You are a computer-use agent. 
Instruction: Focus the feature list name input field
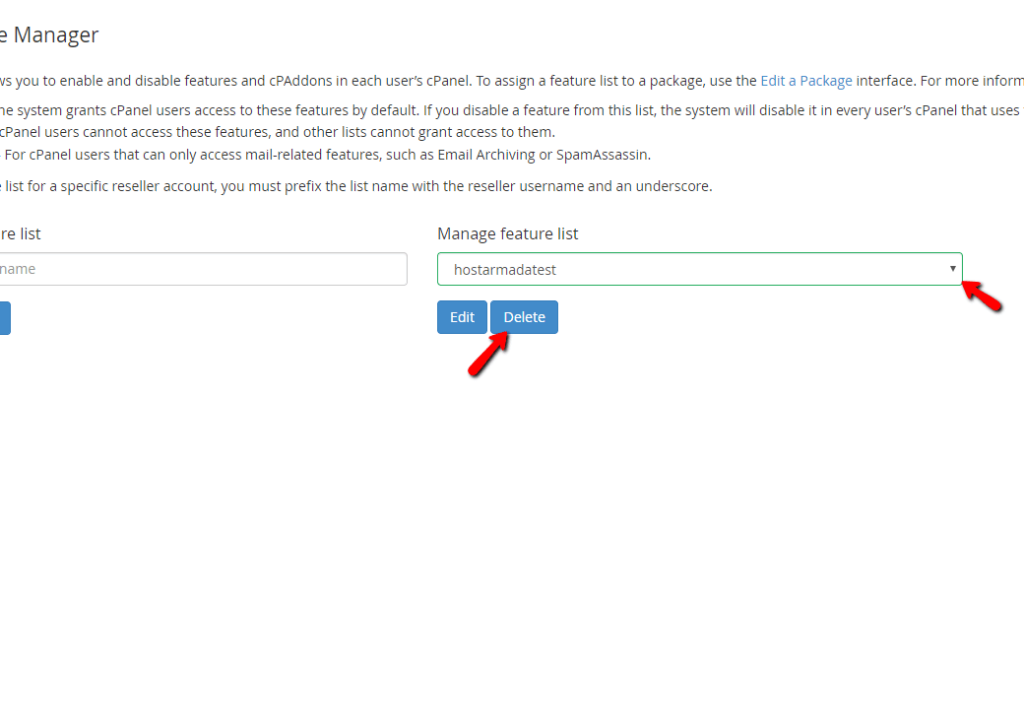pos(202,269)
